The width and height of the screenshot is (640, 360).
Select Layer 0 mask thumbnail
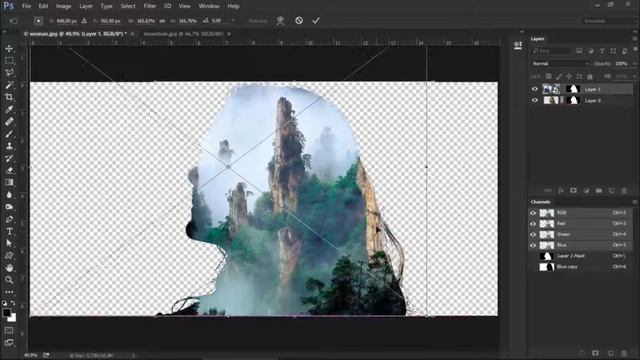click(573, 100)
